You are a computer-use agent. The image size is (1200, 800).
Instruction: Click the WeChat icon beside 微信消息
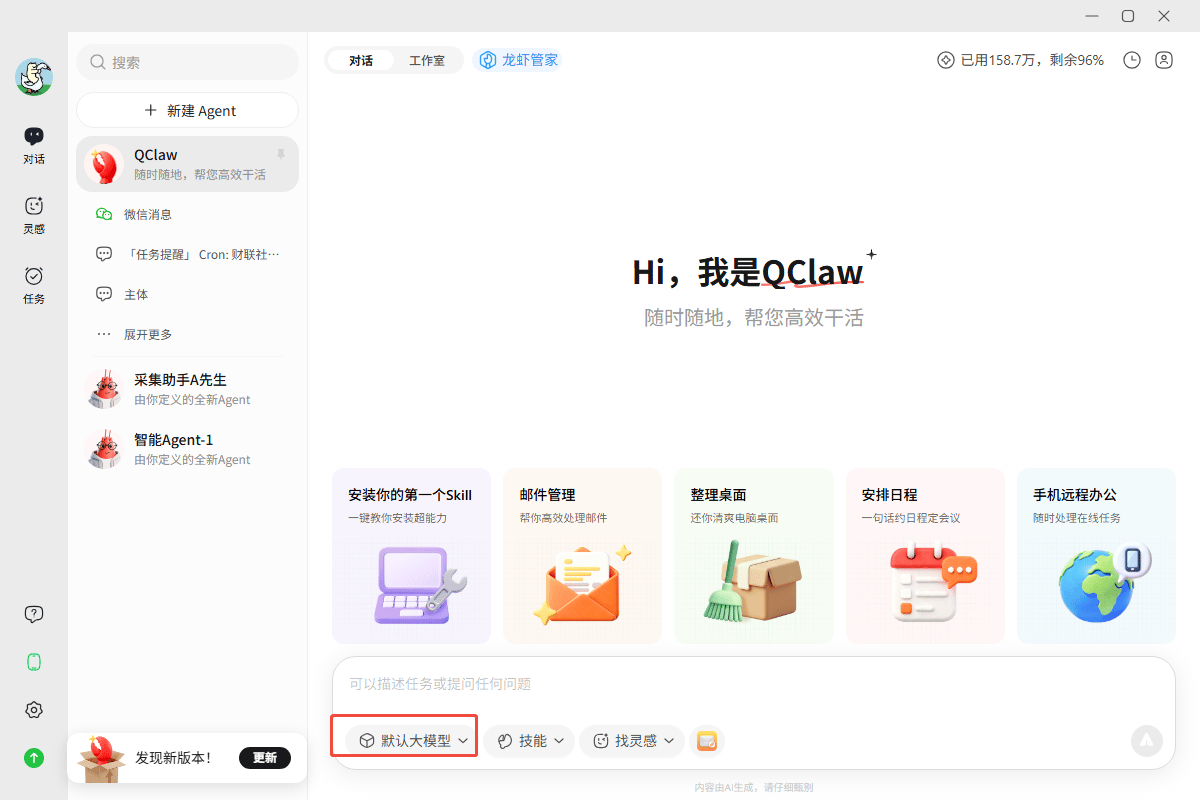104,214
